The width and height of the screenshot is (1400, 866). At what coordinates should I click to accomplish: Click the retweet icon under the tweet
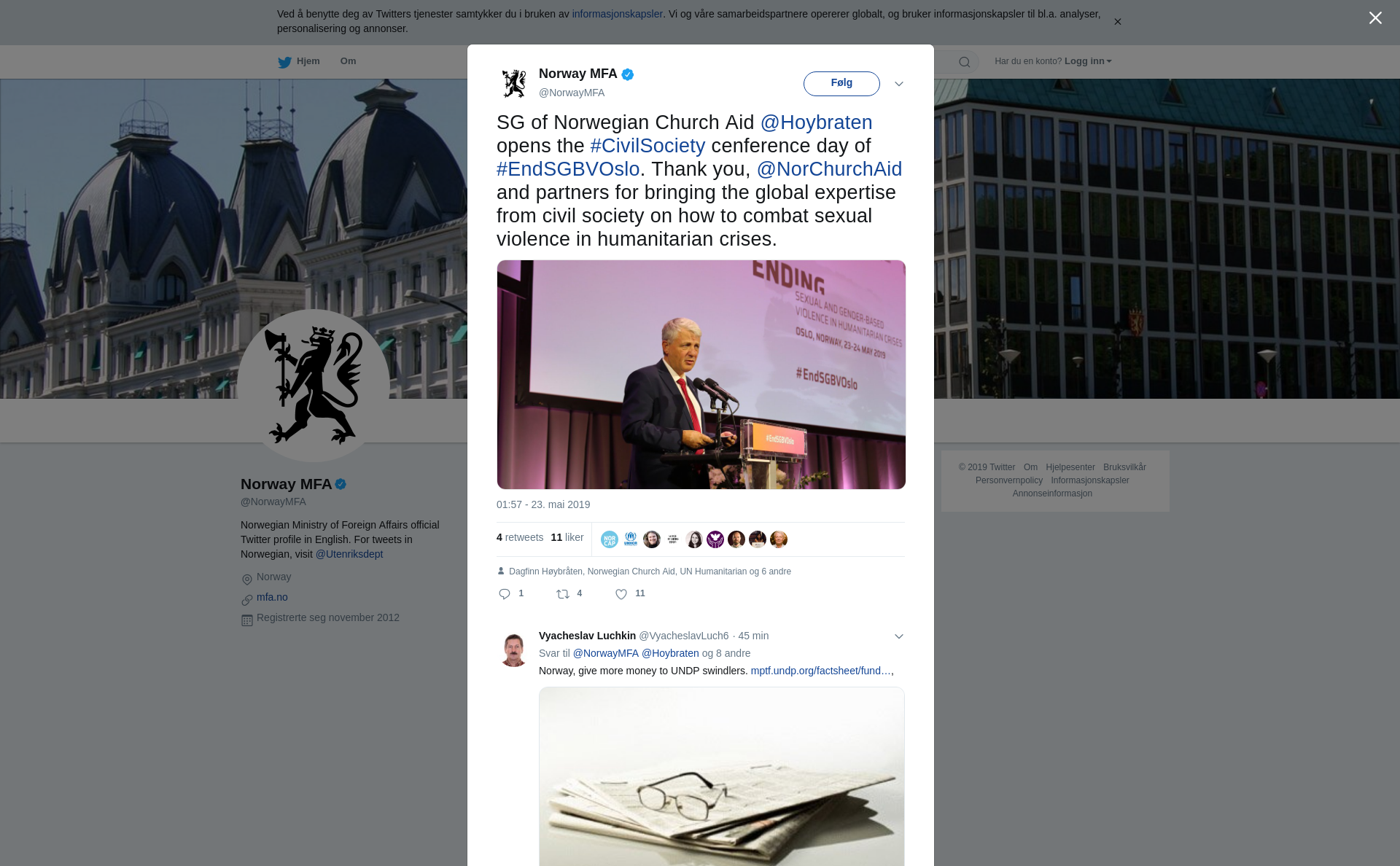(x=563, y=594)
